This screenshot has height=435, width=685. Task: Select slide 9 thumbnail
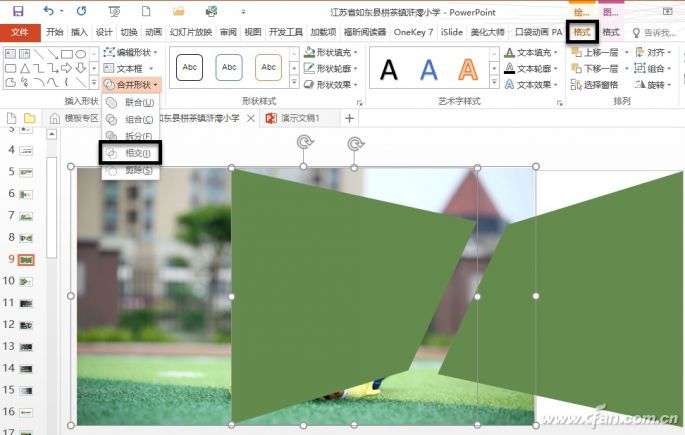tap(26, 260)
